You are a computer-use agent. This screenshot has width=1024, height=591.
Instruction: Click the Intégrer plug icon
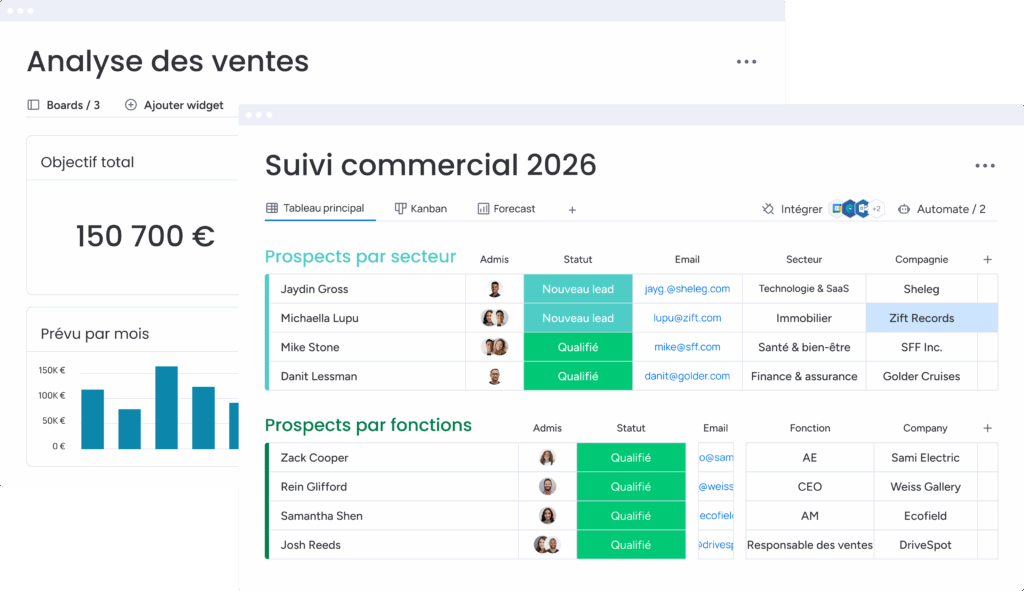point(768,209)
